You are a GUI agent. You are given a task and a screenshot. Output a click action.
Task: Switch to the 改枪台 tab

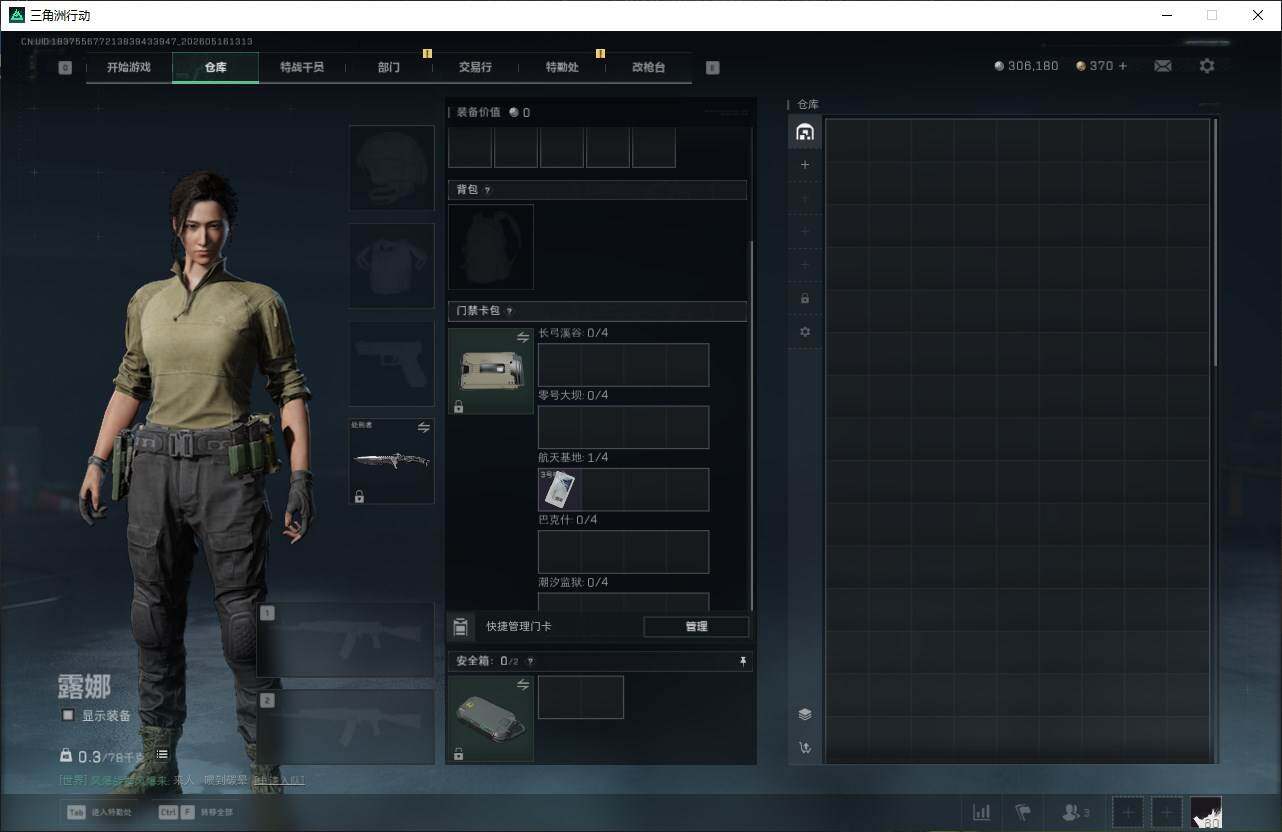click(648, 67)
